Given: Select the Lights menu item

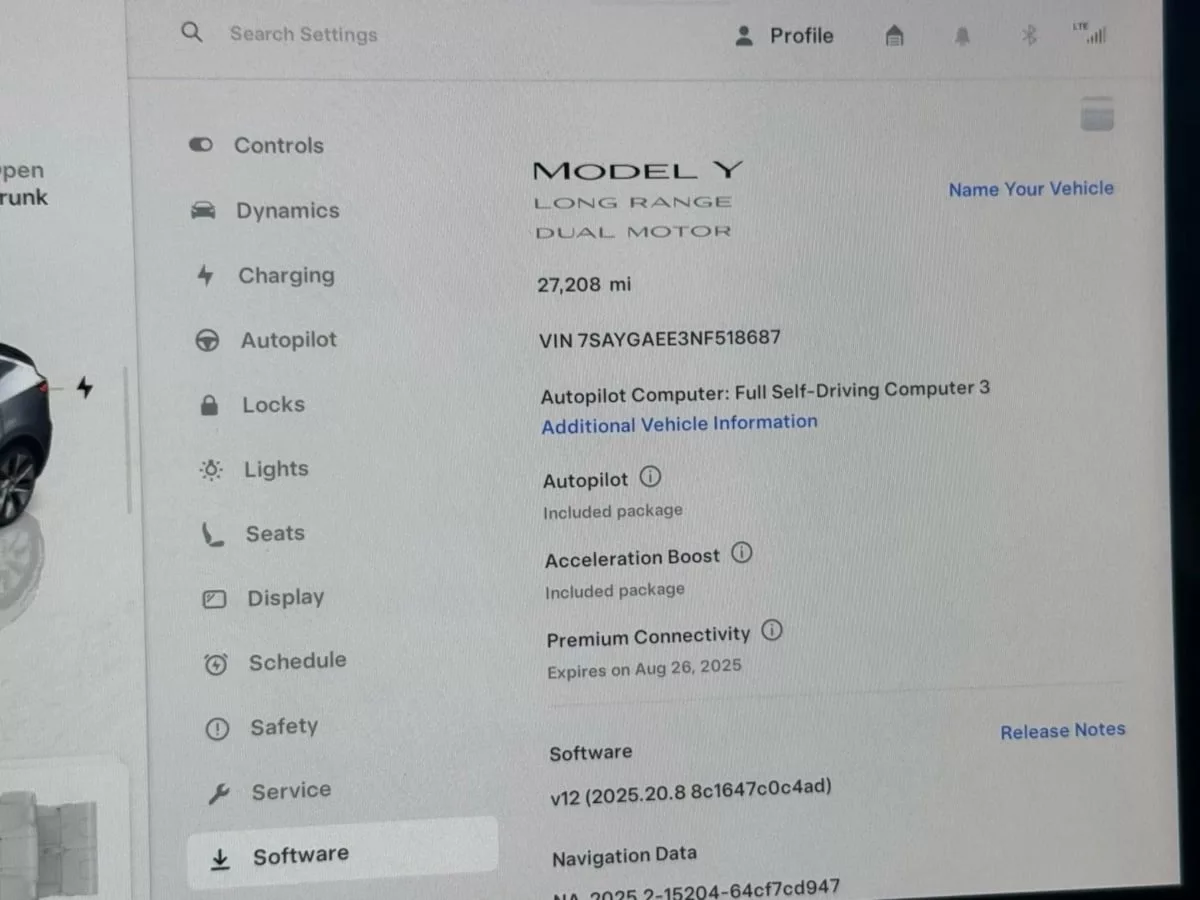Looking at the screenshot, I should 254,469.
